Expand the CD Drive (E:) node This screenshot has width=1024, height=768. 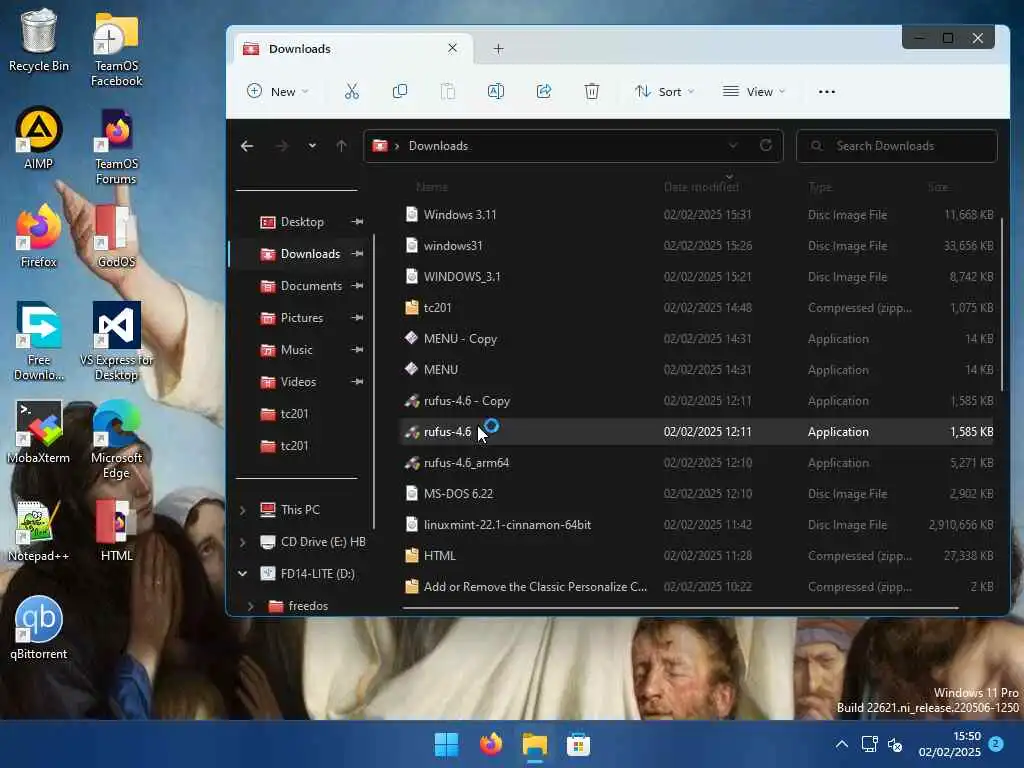243,542
